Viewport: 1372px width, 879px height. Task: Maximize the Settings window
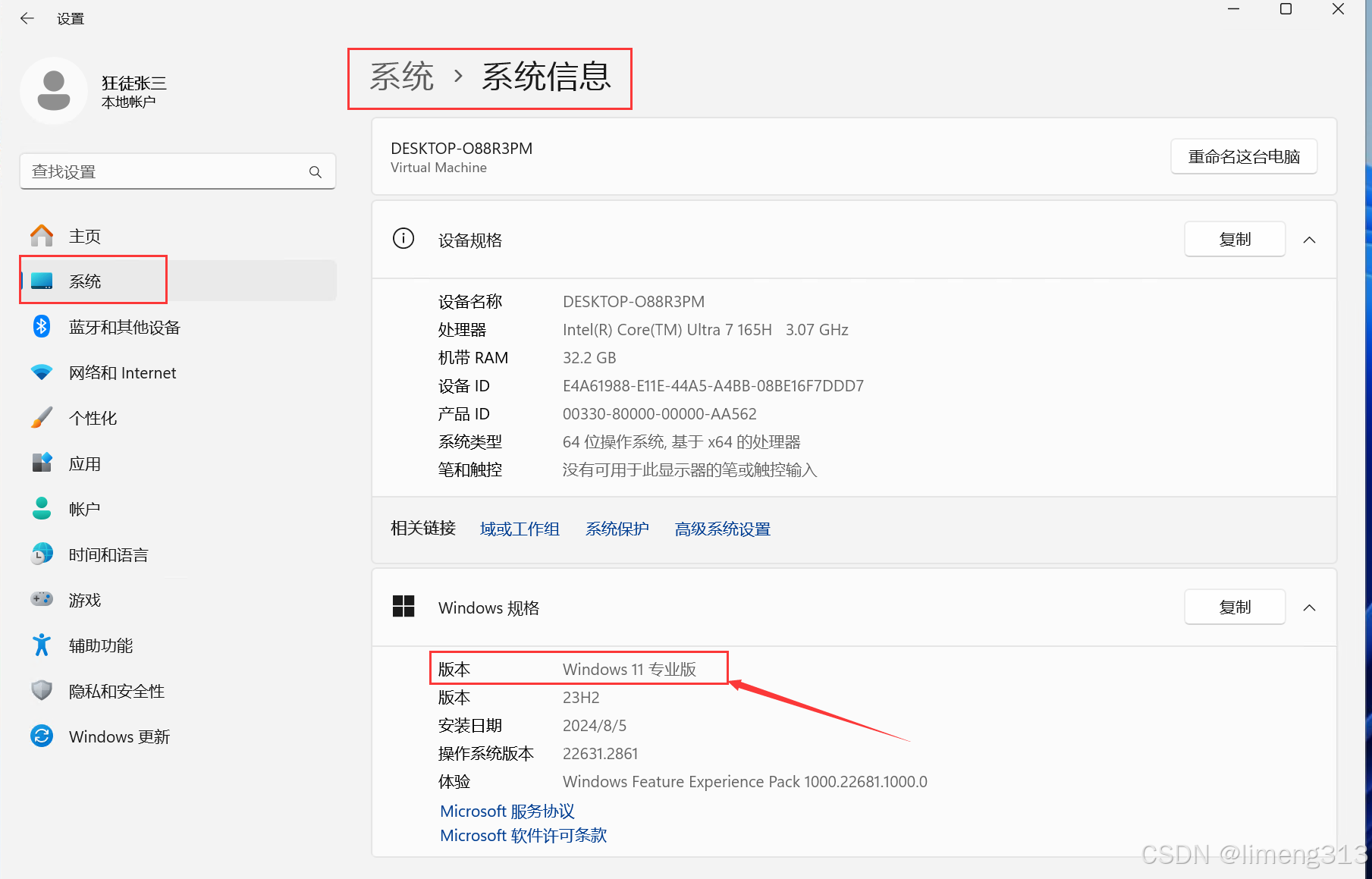click(x=1286, y=9)
